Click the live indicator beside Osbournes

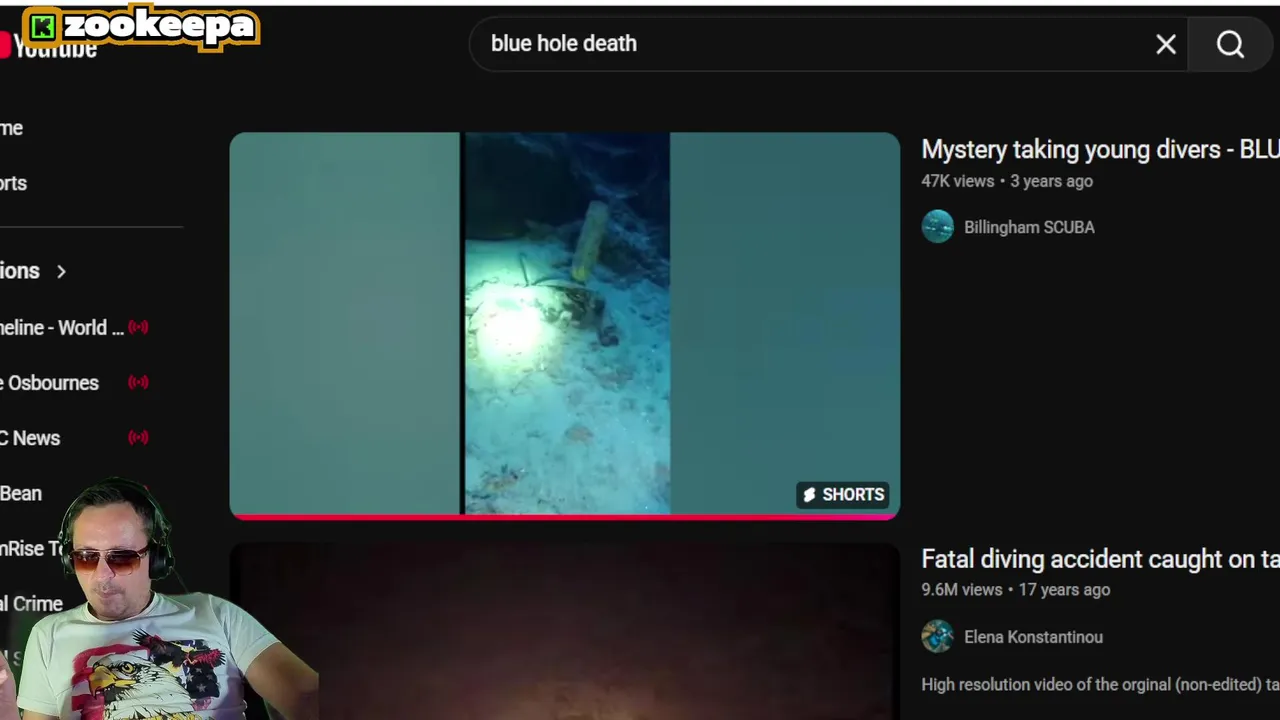pos(138,382)
